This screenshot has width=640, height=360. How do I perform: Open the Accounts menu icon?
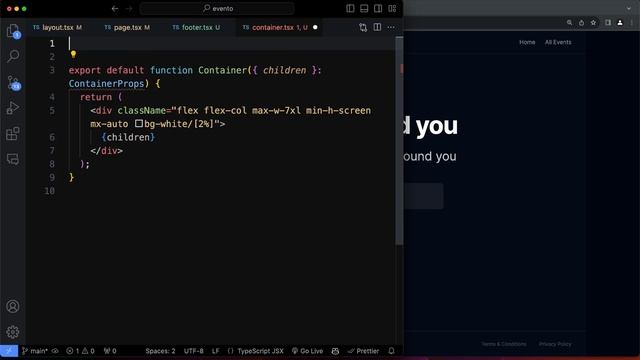point(13,307)
